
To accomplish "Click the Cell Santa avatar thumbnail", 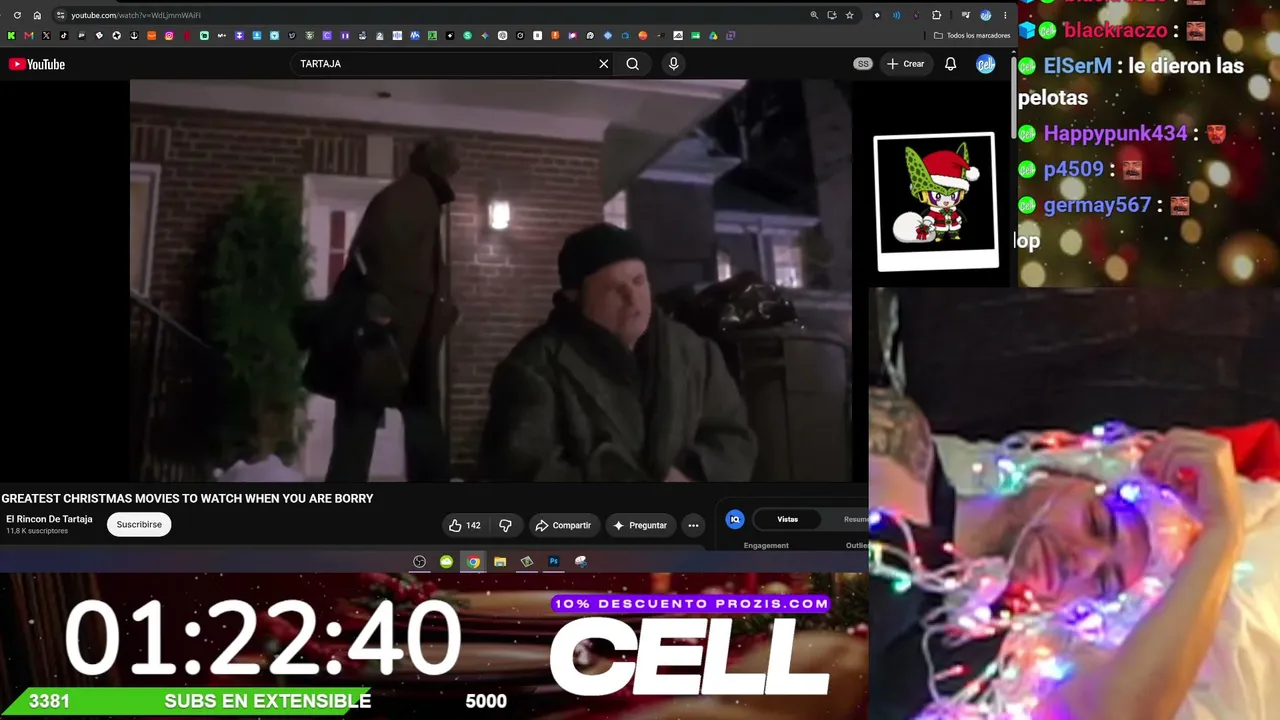I will [936, 201].
